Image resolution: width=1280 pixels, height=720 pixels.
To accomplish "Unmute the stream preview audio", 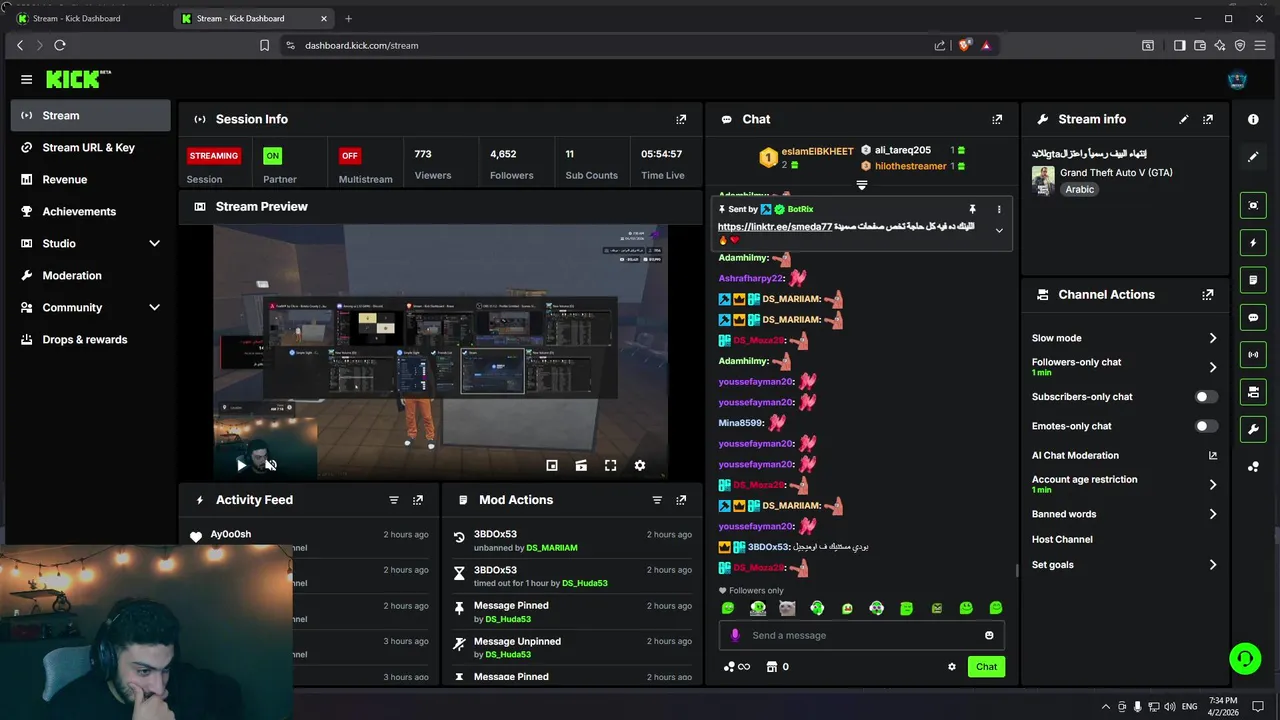I will [x=270, y=465].
